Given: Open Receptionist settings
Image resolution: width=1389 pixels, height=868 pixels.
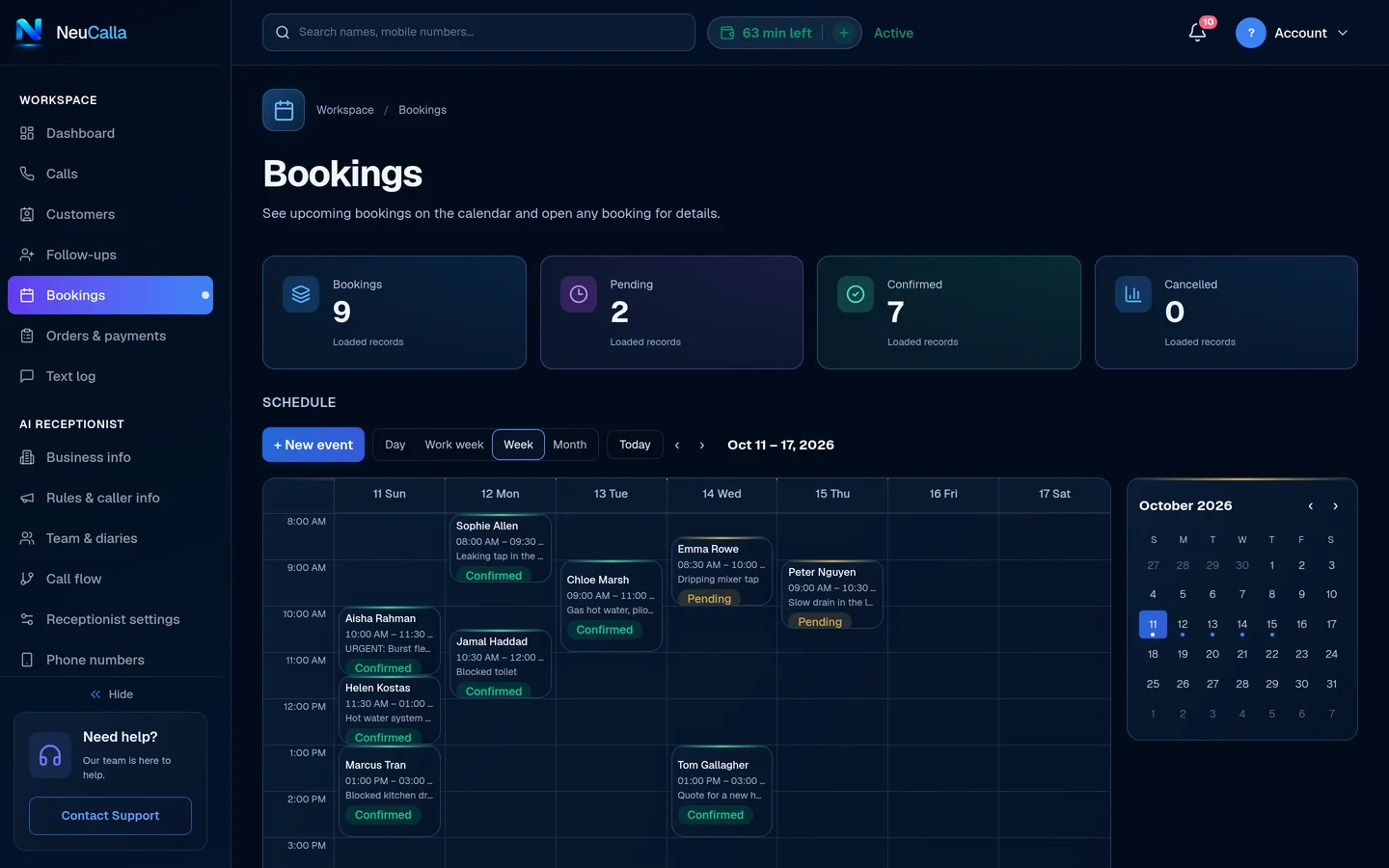Looking at the screenshot, I should (x=110, y=619).
